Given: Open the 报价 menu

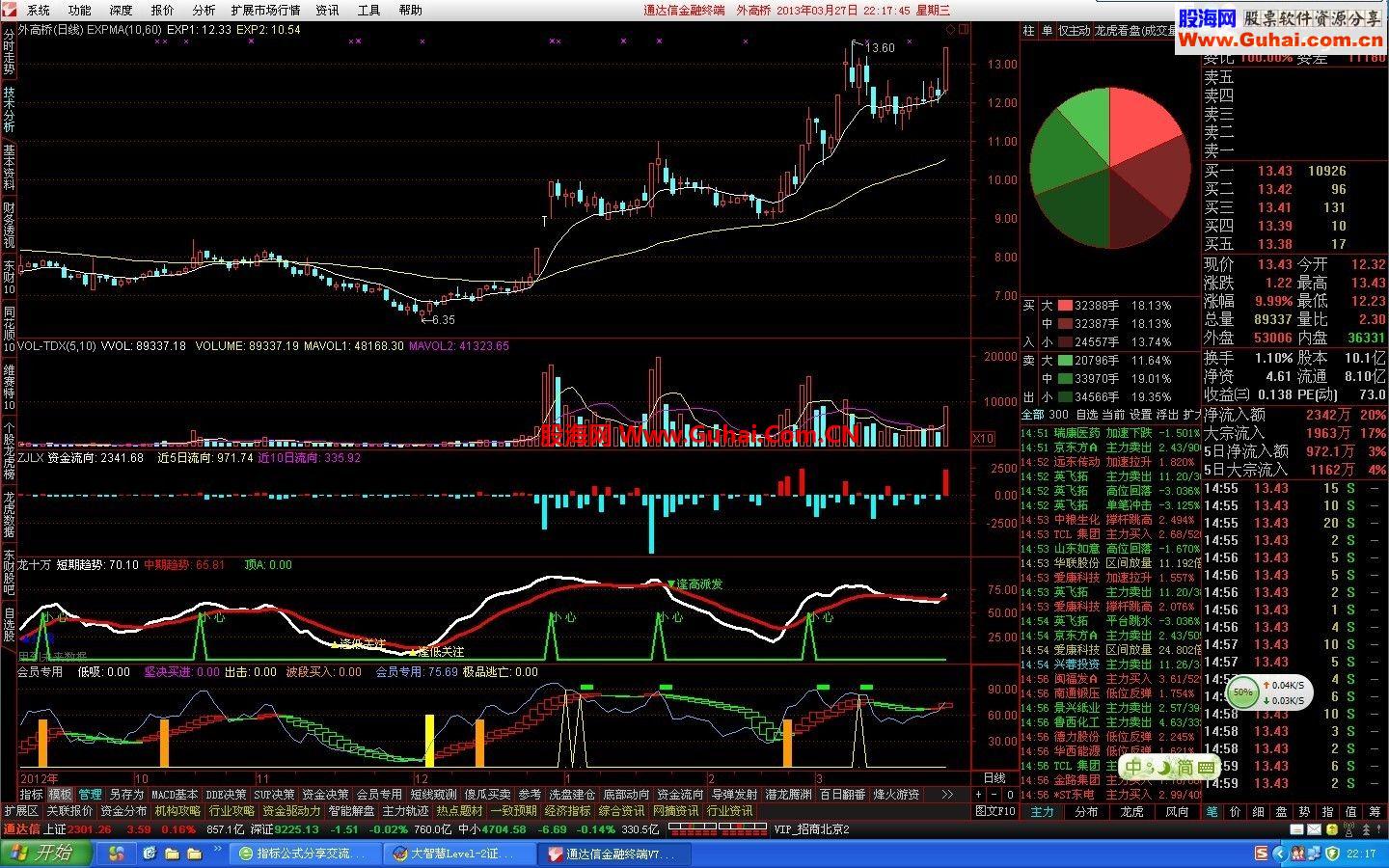Looking at the screenshot, I should pyautogui.click(x=163, y=11).
